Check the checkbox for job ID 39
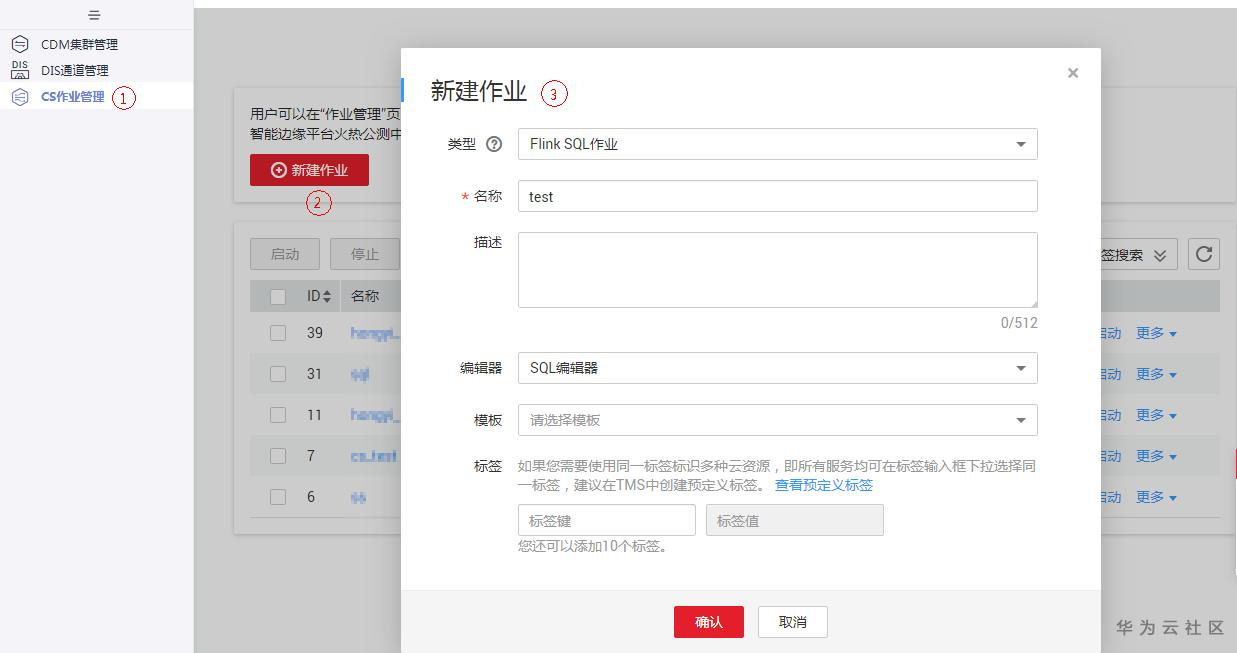Viewport: 1237px width, 653px height. [278, 333]
